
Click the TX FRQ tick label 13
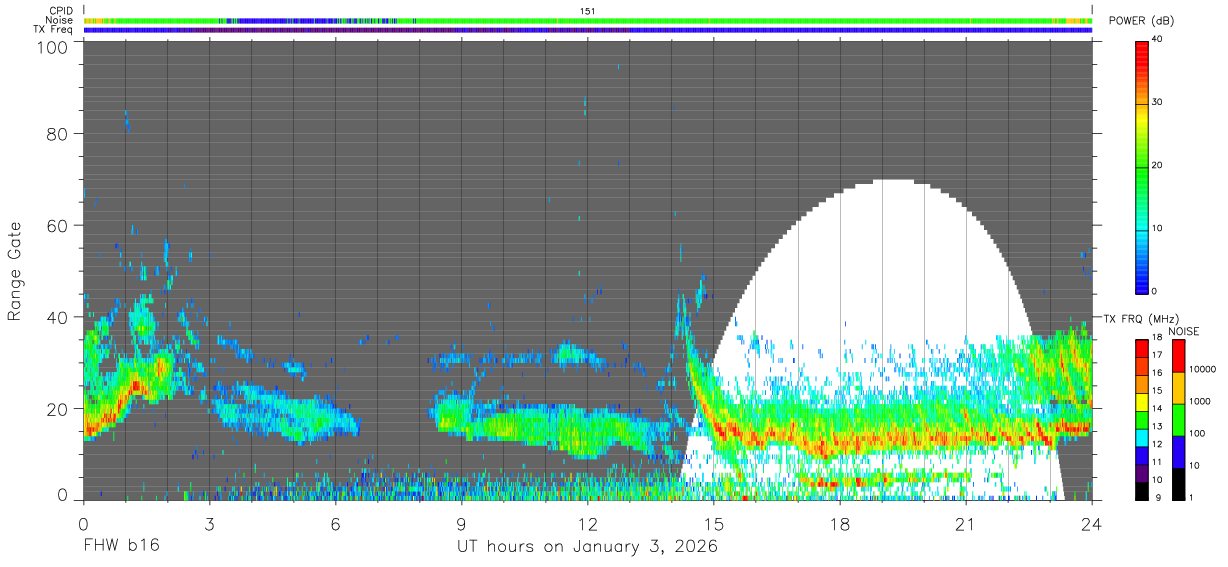(x=1157, y=426)
